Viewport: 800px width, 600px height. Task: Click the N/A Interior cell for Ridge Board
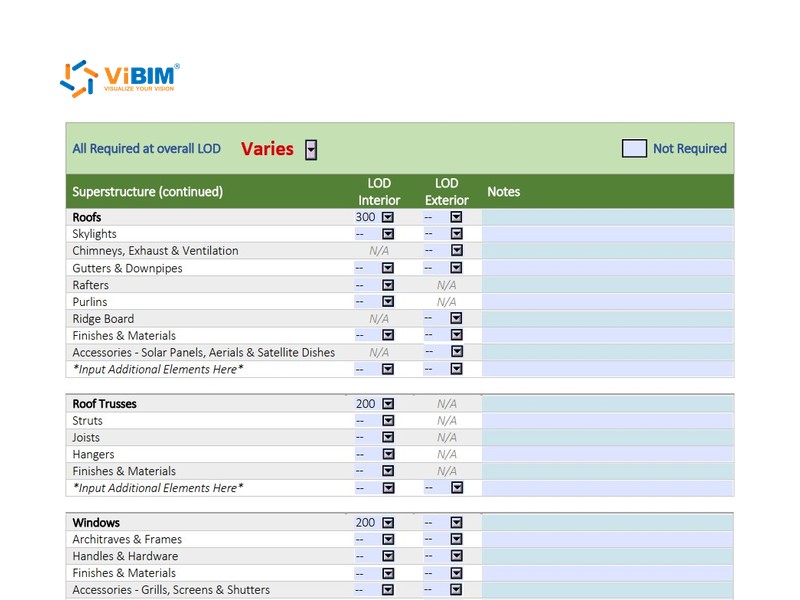pyautogui.click(x=379, y=319)
